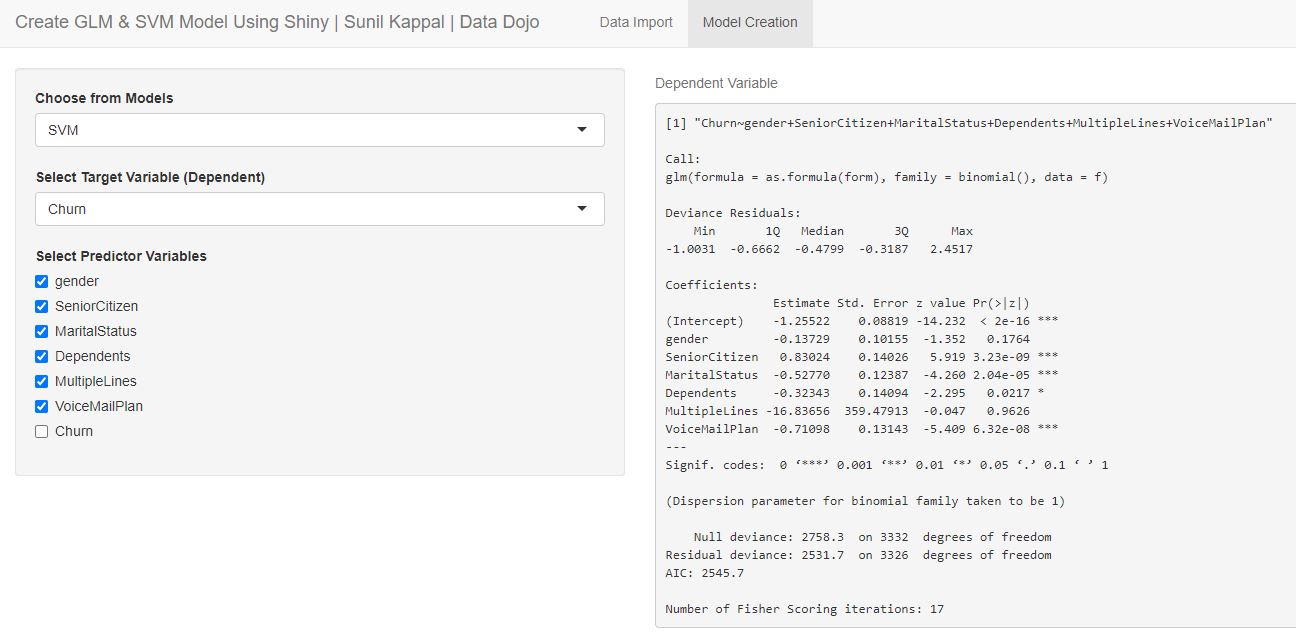The image size is (1296, 637).
Task: Disable the MaritalStatus predictor checkbox
Action: (42, 332)
